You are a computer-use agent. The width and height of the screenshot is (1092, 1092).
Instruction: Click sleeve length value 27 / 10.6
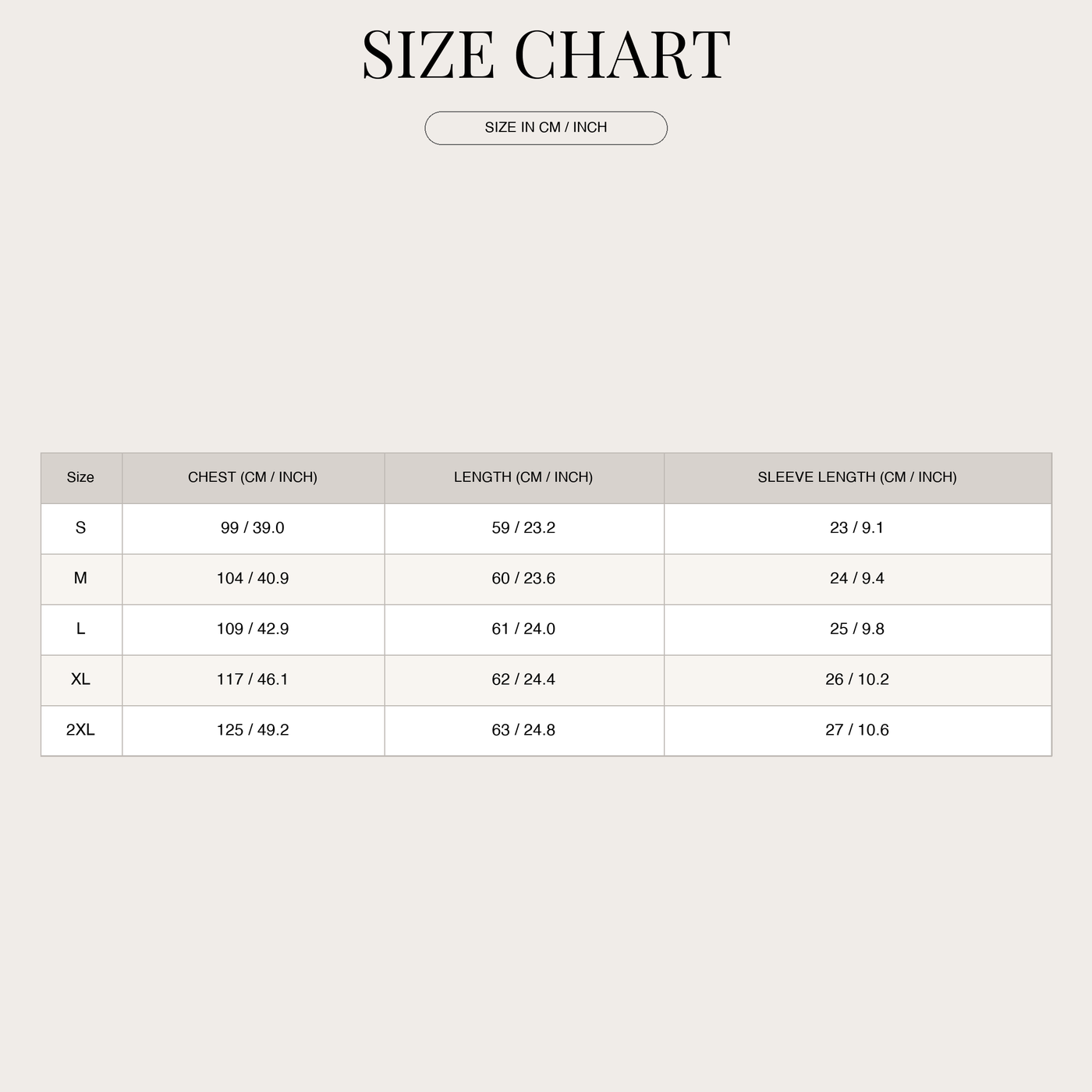(857, 730)
